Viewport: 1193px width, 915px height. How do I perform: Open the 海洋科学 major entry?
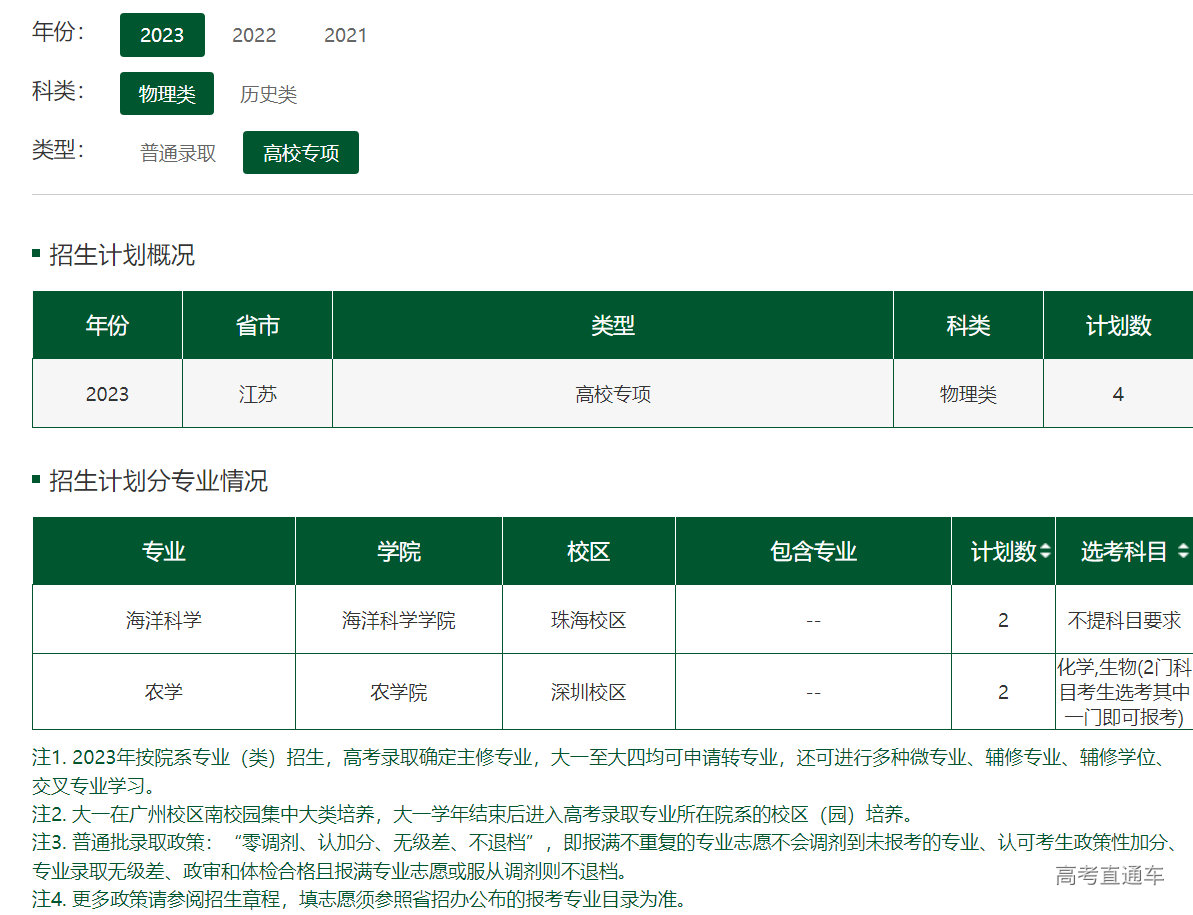164,620
